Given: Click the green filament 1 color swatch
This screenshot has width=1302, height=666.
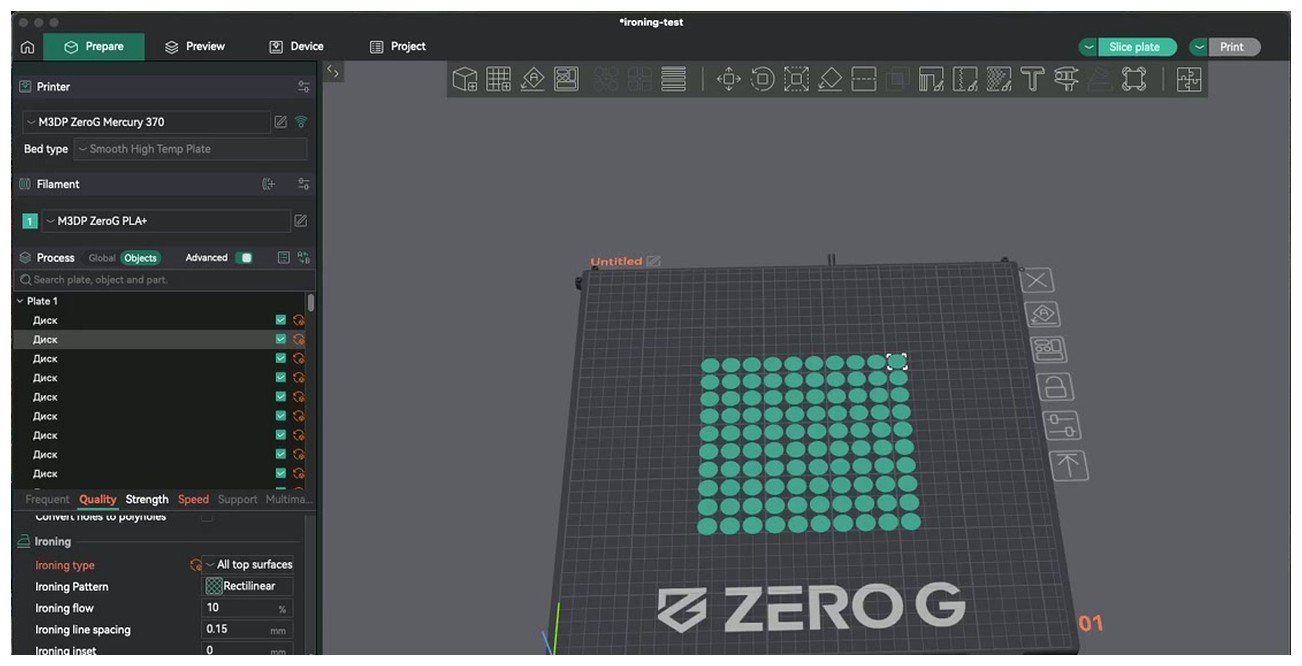Looking at the screenshot, I should coord(30,221).
